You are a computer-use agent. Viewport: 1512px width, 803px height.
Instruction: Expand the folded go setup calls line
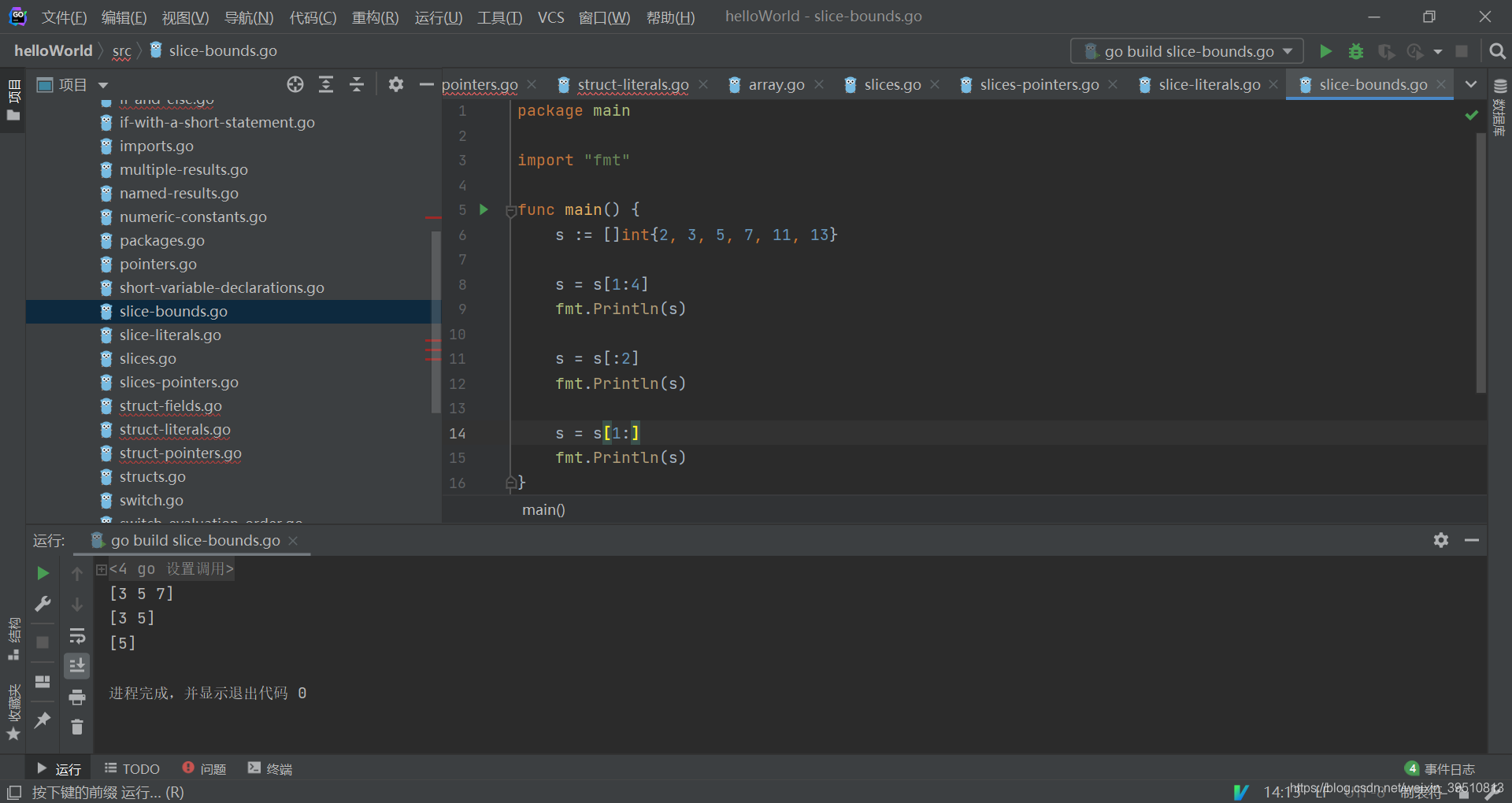102,569
